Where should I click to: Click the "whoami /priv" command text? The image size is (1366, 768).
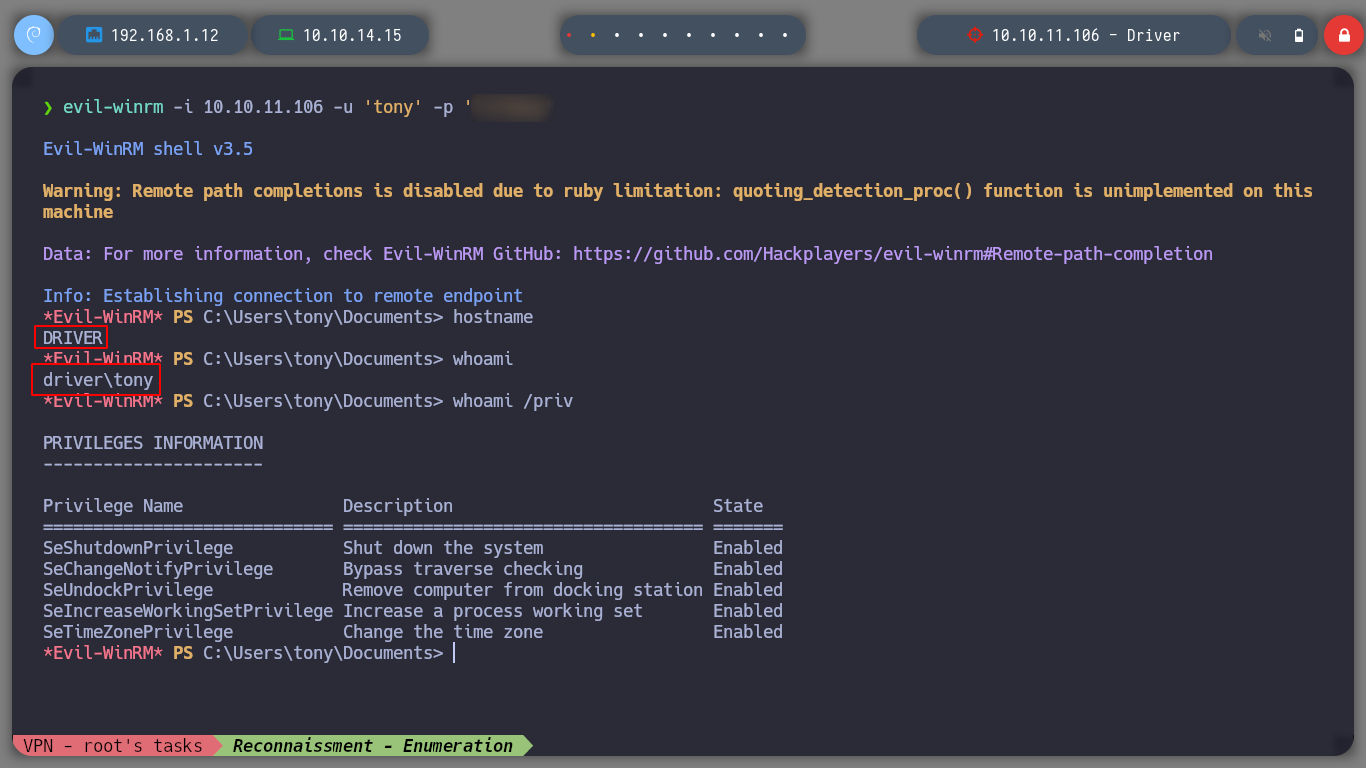click(x=513, y=401)
